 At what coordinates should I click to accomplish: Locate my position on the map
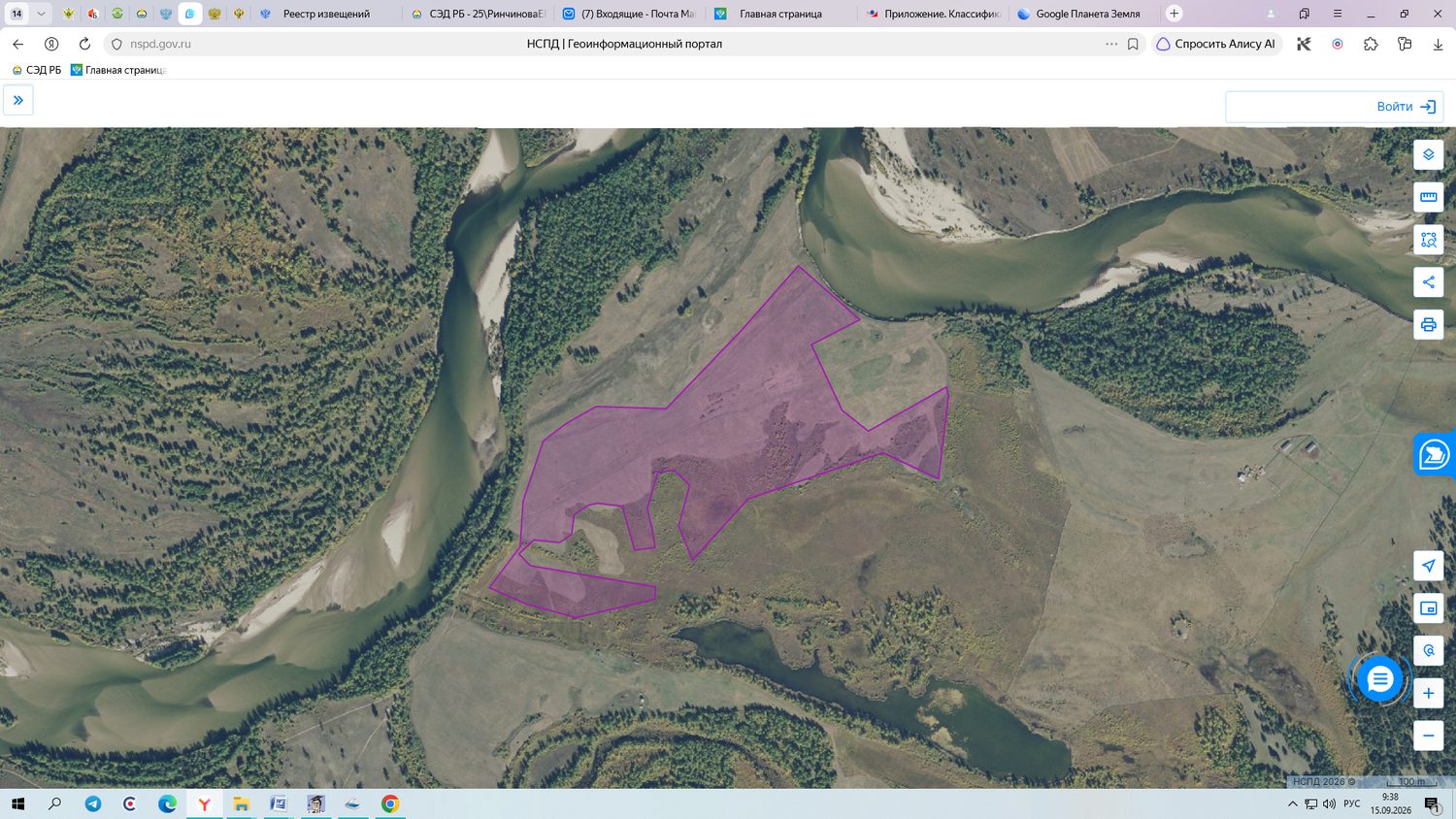[1428, 566]
